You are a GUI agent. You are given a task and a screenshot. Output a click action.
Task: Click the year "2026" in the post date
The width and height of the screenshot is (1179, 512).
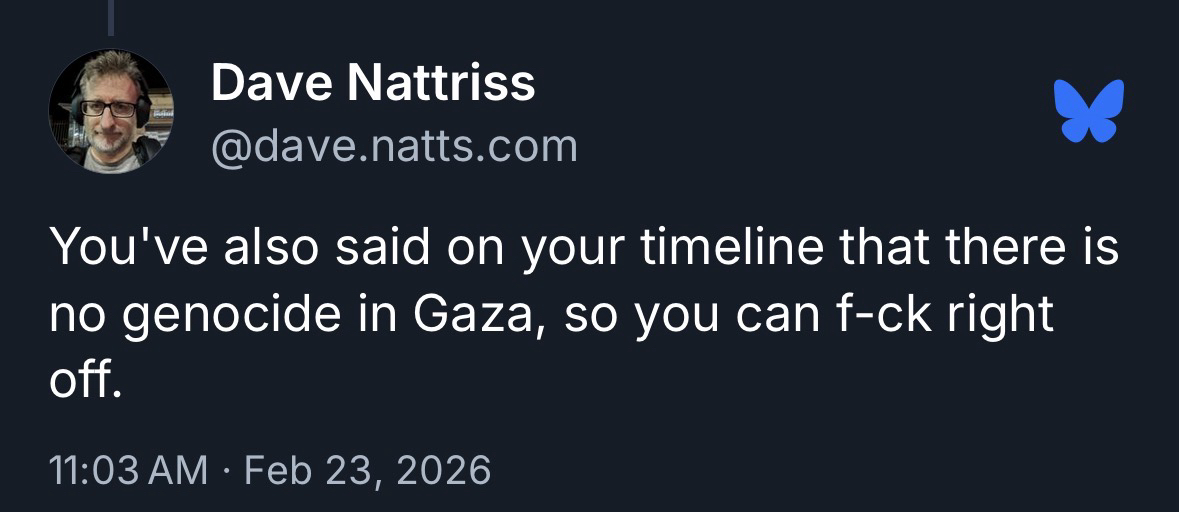click(x=443, y=469)
